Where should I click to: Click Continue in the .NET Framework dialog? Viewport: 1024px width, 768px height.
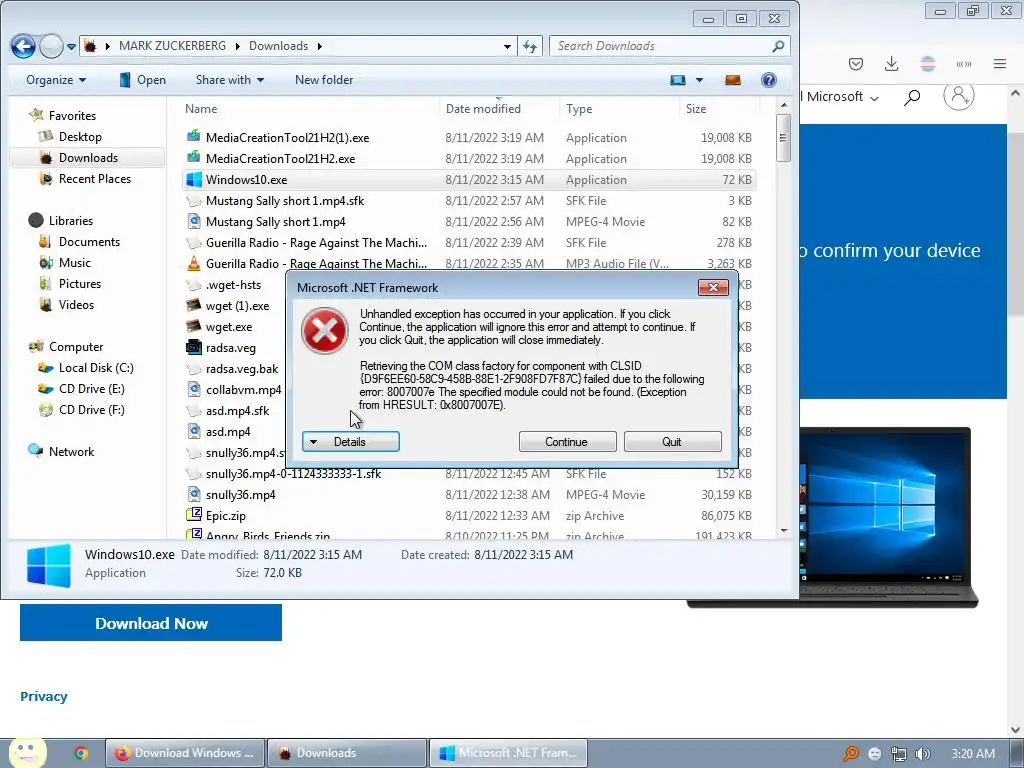tap(567, 441)
